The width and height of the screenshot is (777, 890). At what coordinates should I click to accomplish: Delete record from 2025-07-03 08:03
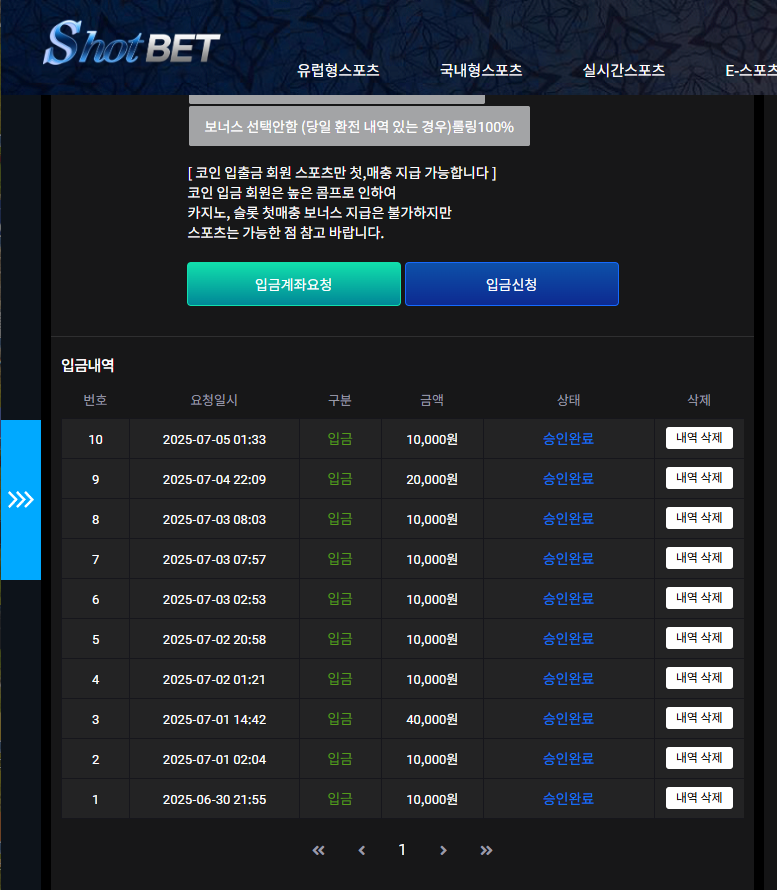pyautogui.click(x=699, y=518)
